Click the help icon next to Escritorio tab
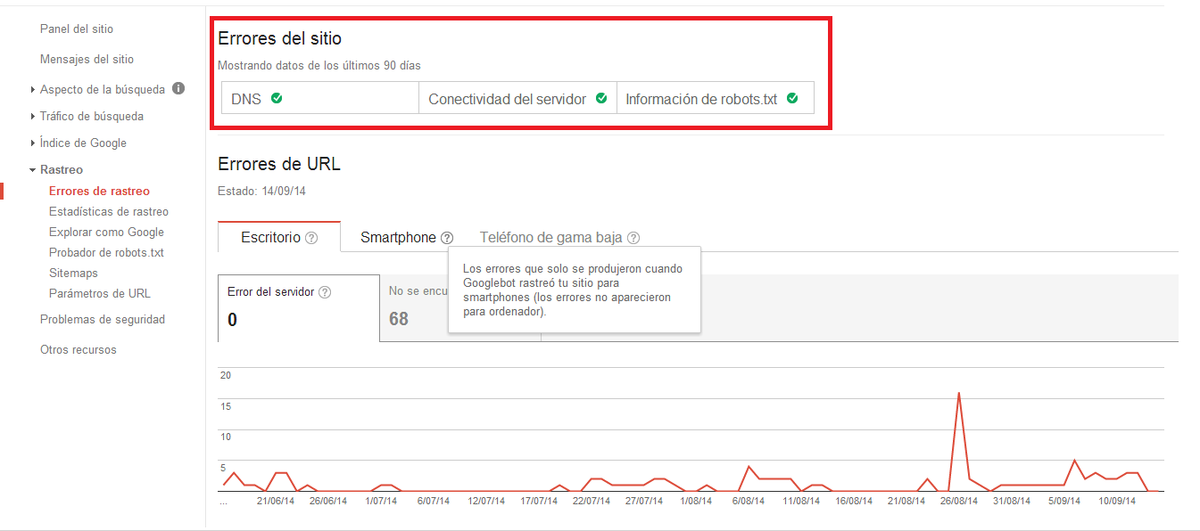Screen dimensions: 1200x531 pyautogui.click(x=312, y=238)
